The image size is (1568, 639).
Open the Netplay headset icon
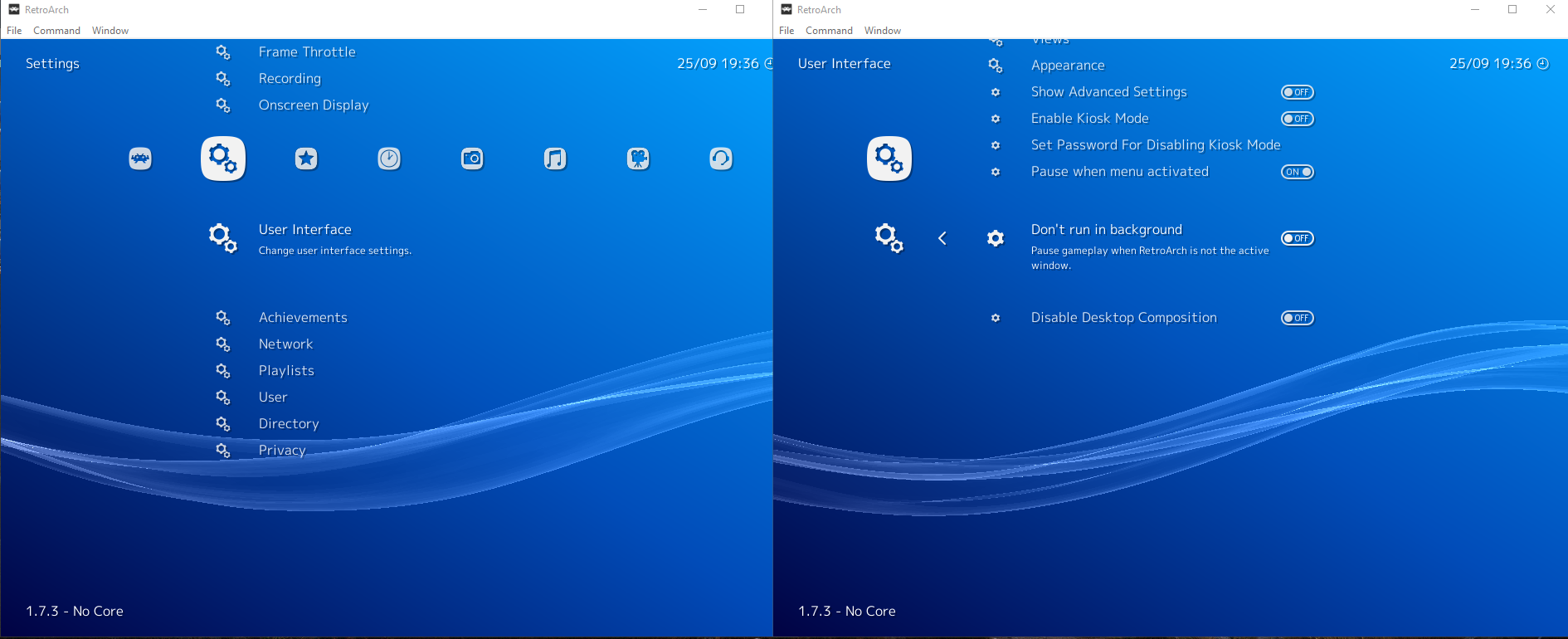tap(721, 159)
